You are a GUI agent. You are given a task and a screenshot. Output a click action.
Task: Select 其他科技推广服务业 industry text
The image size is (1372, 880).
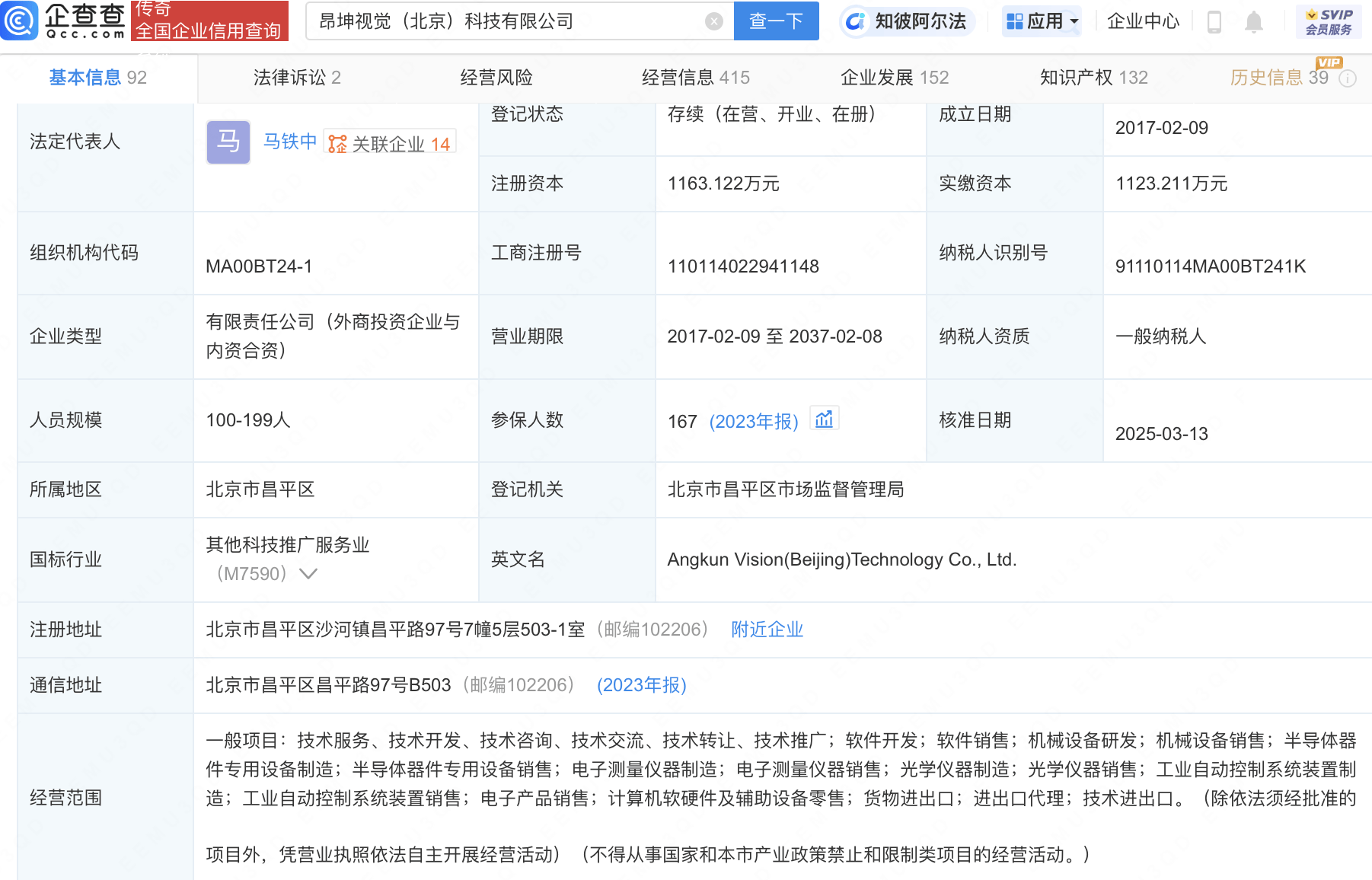click(288, 545)
